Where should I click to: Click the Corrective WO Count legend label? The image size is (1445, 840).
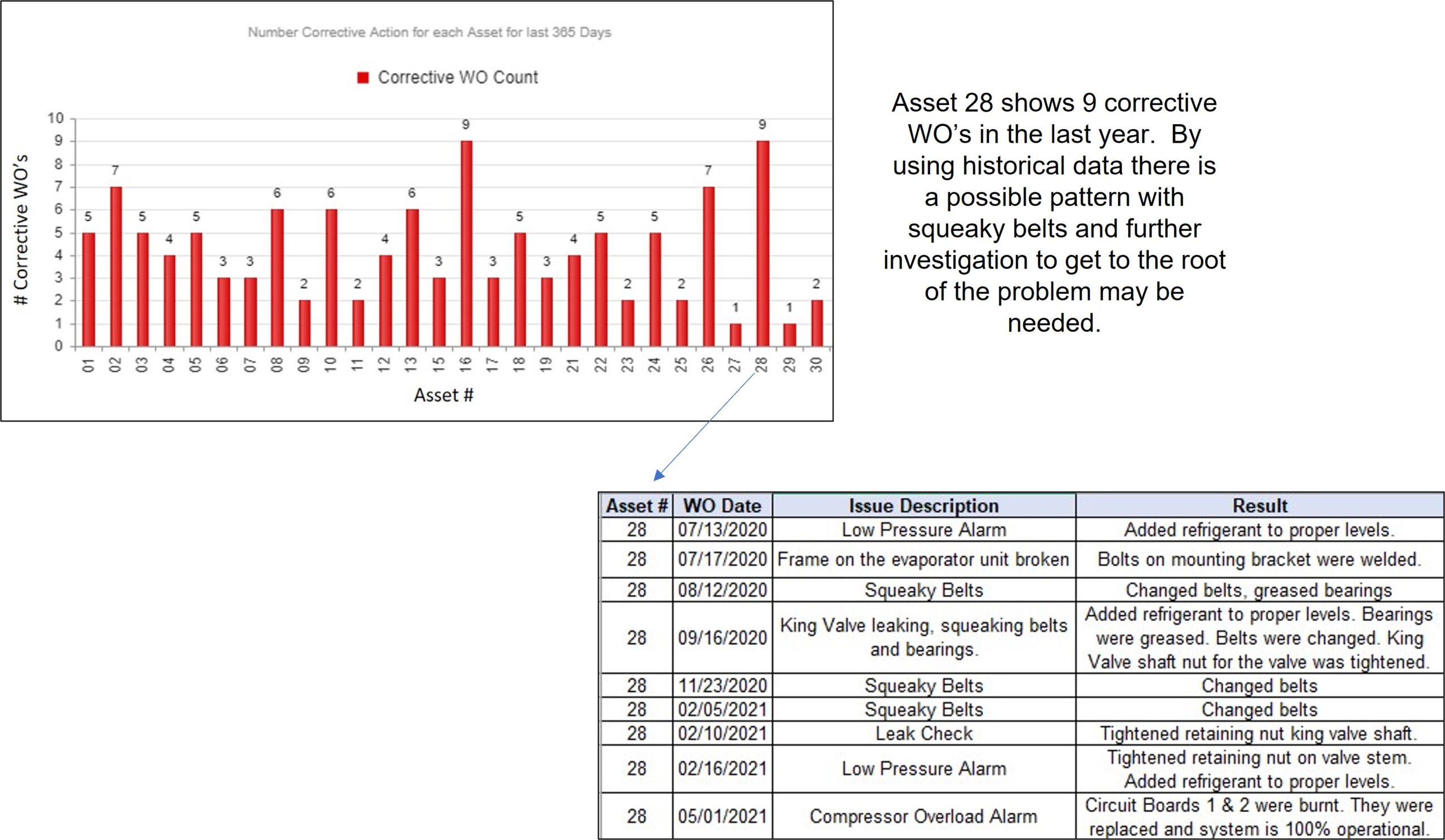pos(458,77)
